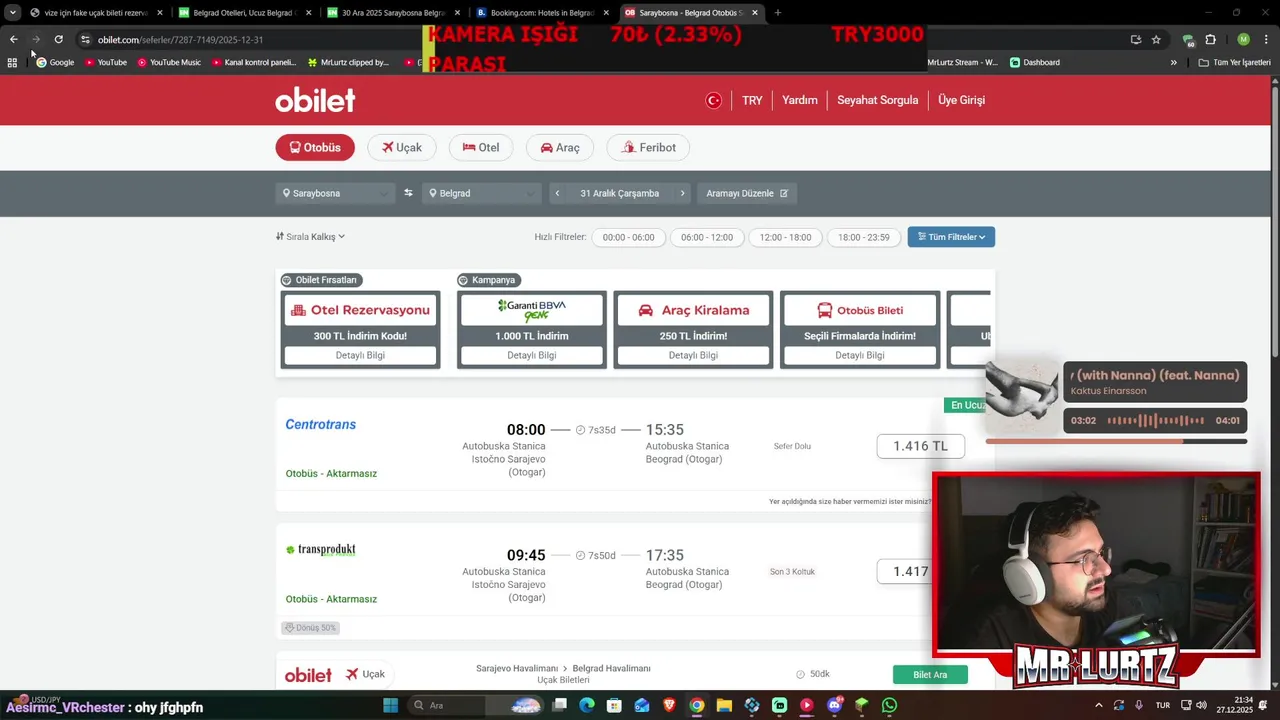Click Detaylı Bilgi under Otel Rezervasyonu
Image resolution: width=1280 pixels, height=720 pixels.
[x=360, y=355]
